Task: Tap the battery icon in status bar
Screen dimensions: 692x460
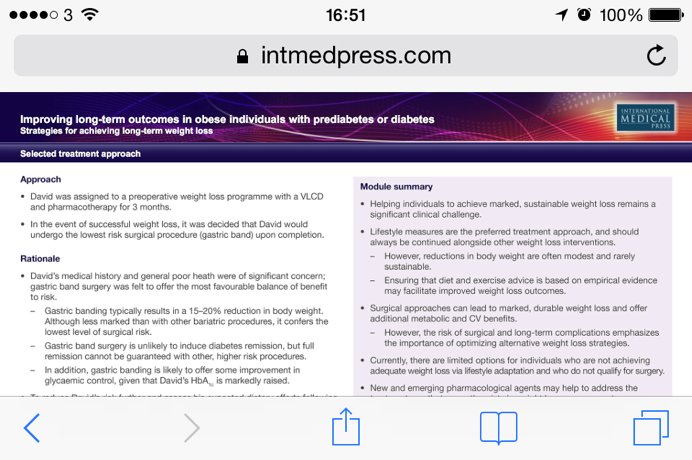Action: click(x=666, y=15)
